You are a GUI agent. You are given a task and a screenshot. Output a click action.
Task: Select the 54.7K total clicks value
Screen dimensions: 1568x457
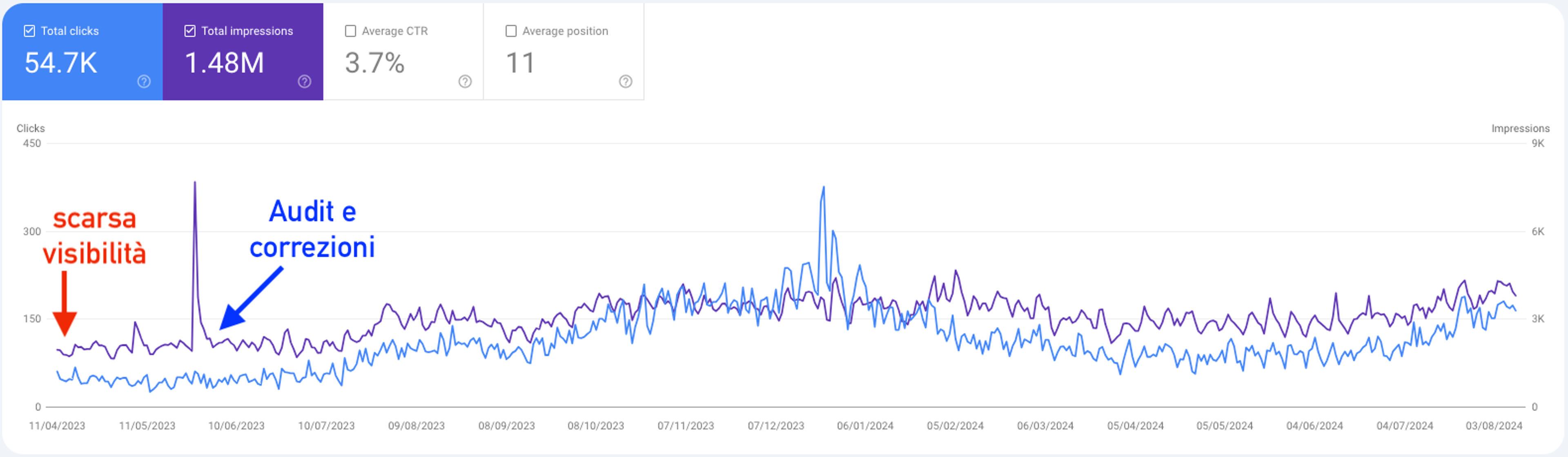pyautogui.click(x=61, y=62)
